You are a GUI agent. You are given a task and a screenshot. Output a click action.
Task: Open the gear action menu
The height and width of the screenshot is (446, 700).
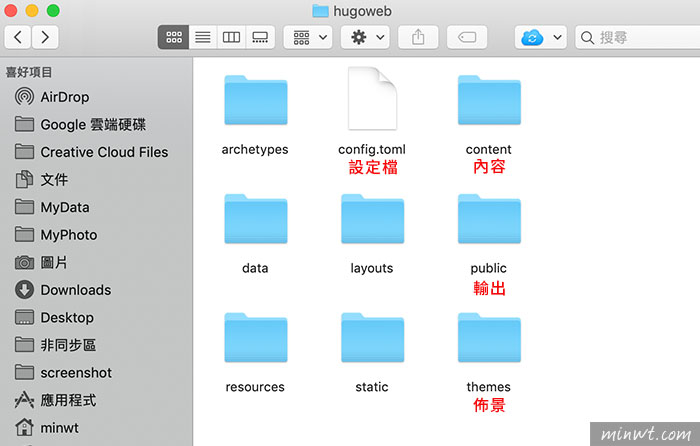pos(365,37)
